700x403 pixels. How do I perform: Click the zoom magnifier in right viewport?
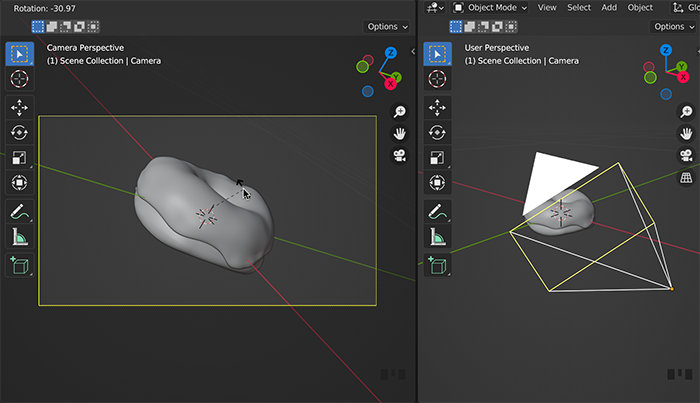click(686, 112)
